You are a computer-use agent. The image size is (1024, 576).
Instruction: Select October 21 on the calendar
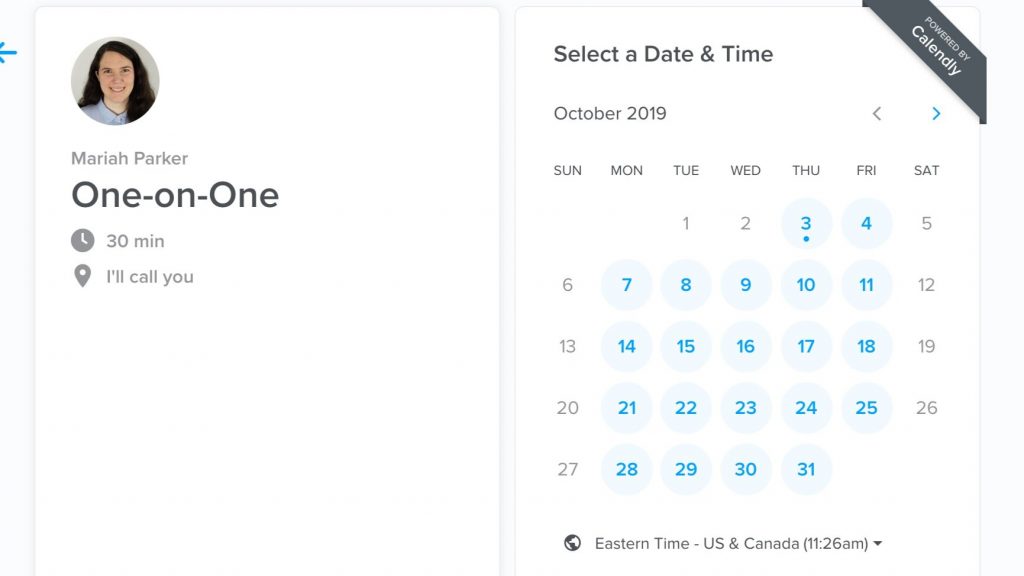click(627, 408)
